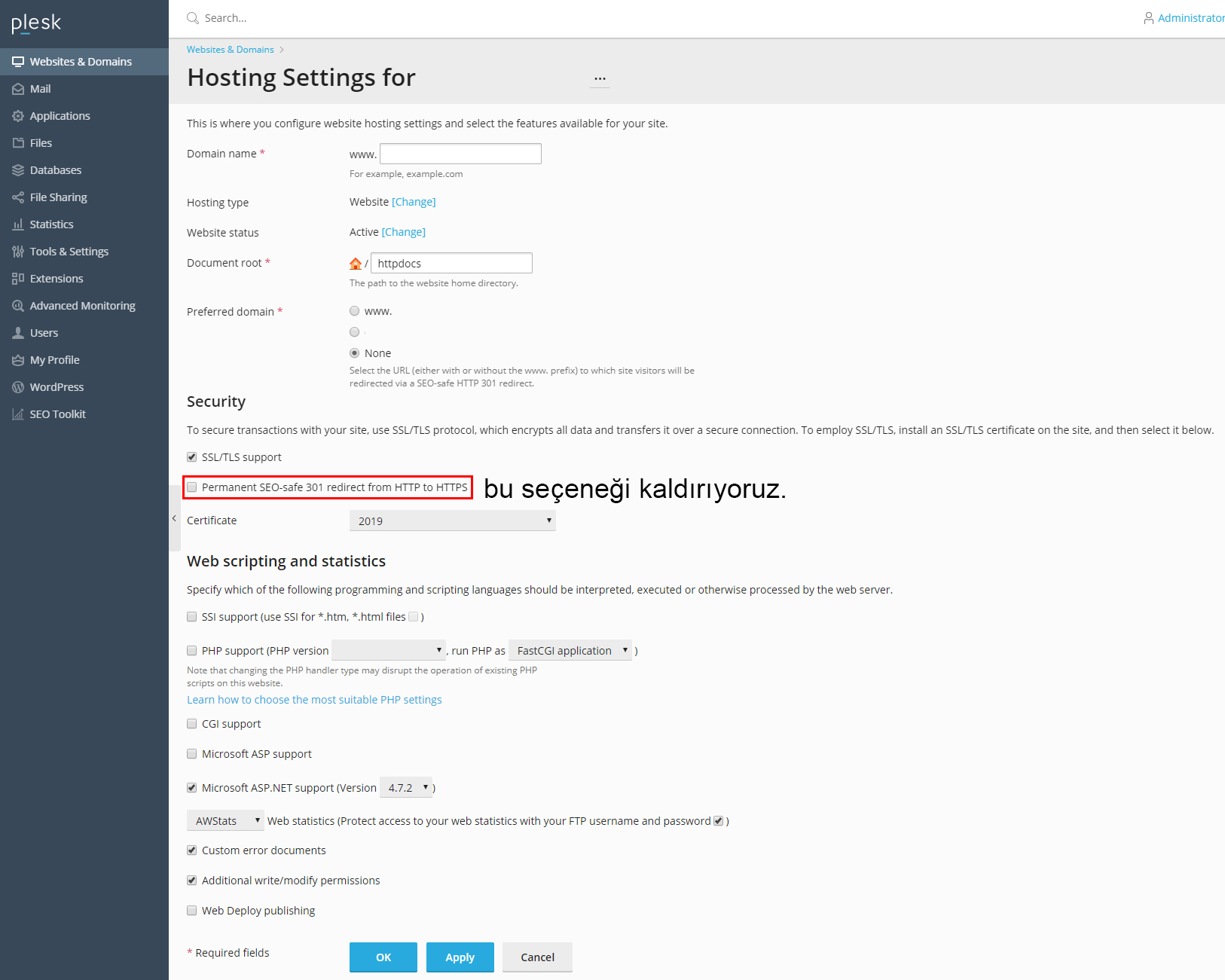The image size is (1225, 980).
Task: Enable Web Deploy publishing checkbox
Action: coord(192,911)
